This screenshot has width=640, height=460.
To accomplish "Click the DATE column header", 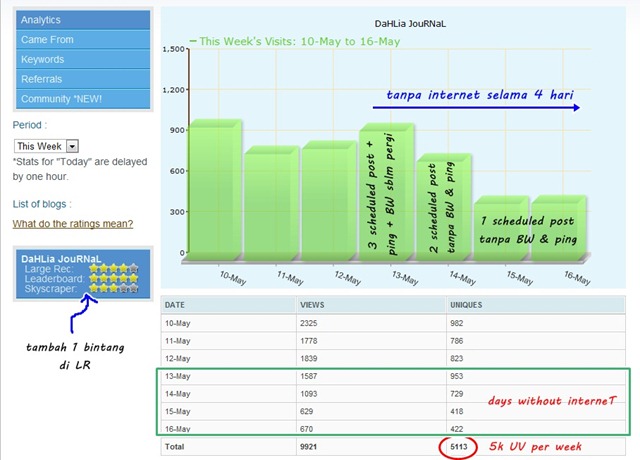I will click(x=175, y=305).
